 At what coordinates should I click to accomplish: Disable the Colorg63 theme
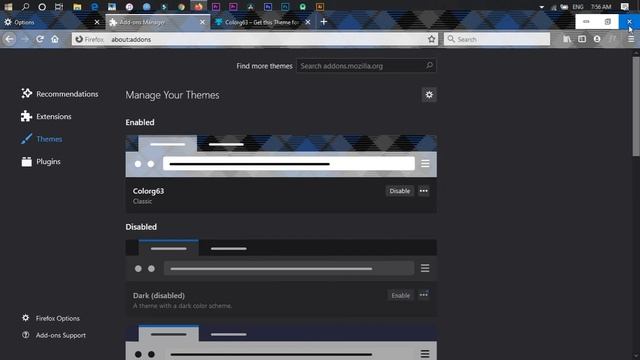(x=400, y=191)
